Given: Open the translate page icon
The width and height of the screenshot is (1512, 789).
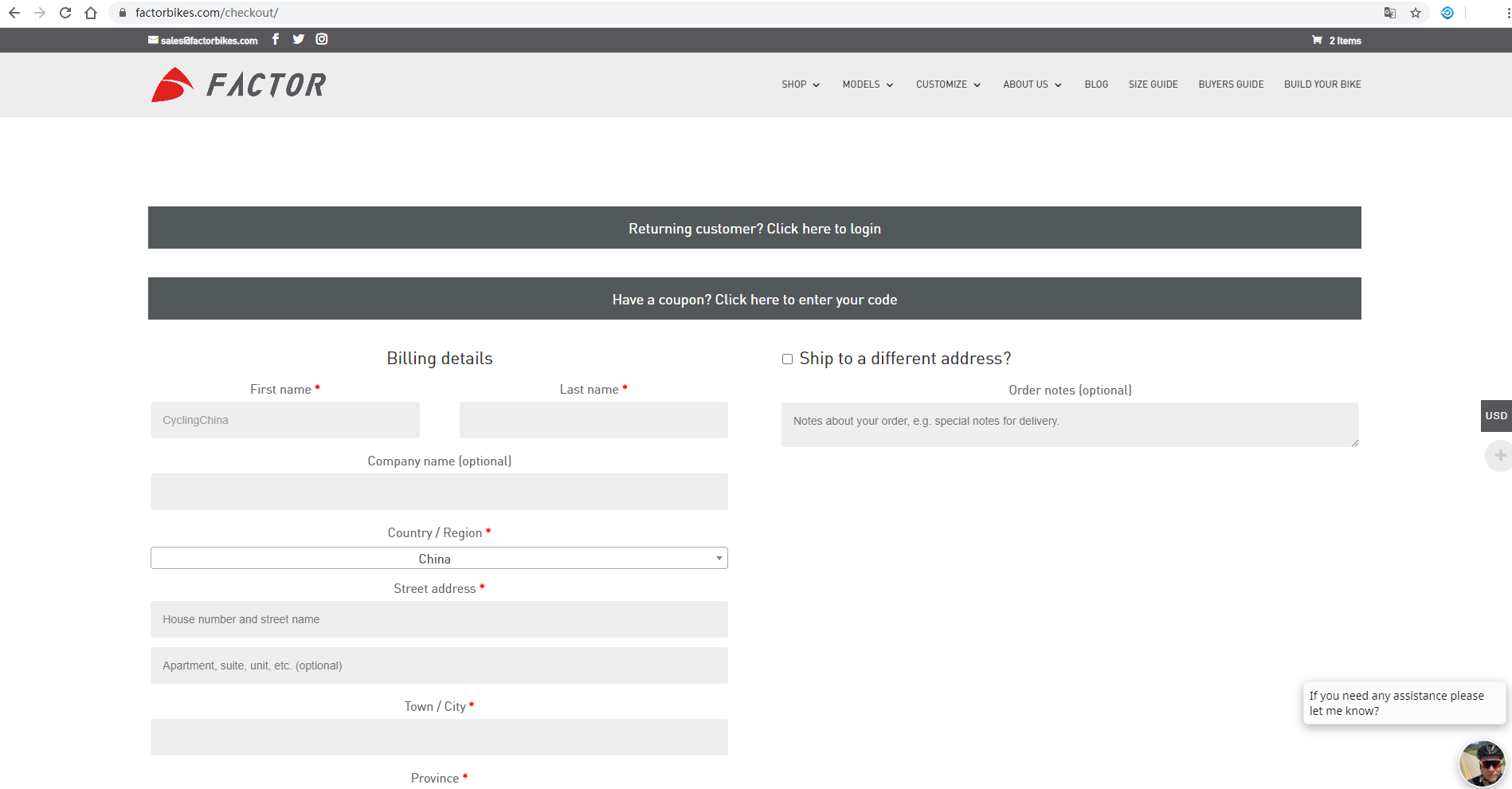Looking at the screenshot, I should [x=1390, y=13].
